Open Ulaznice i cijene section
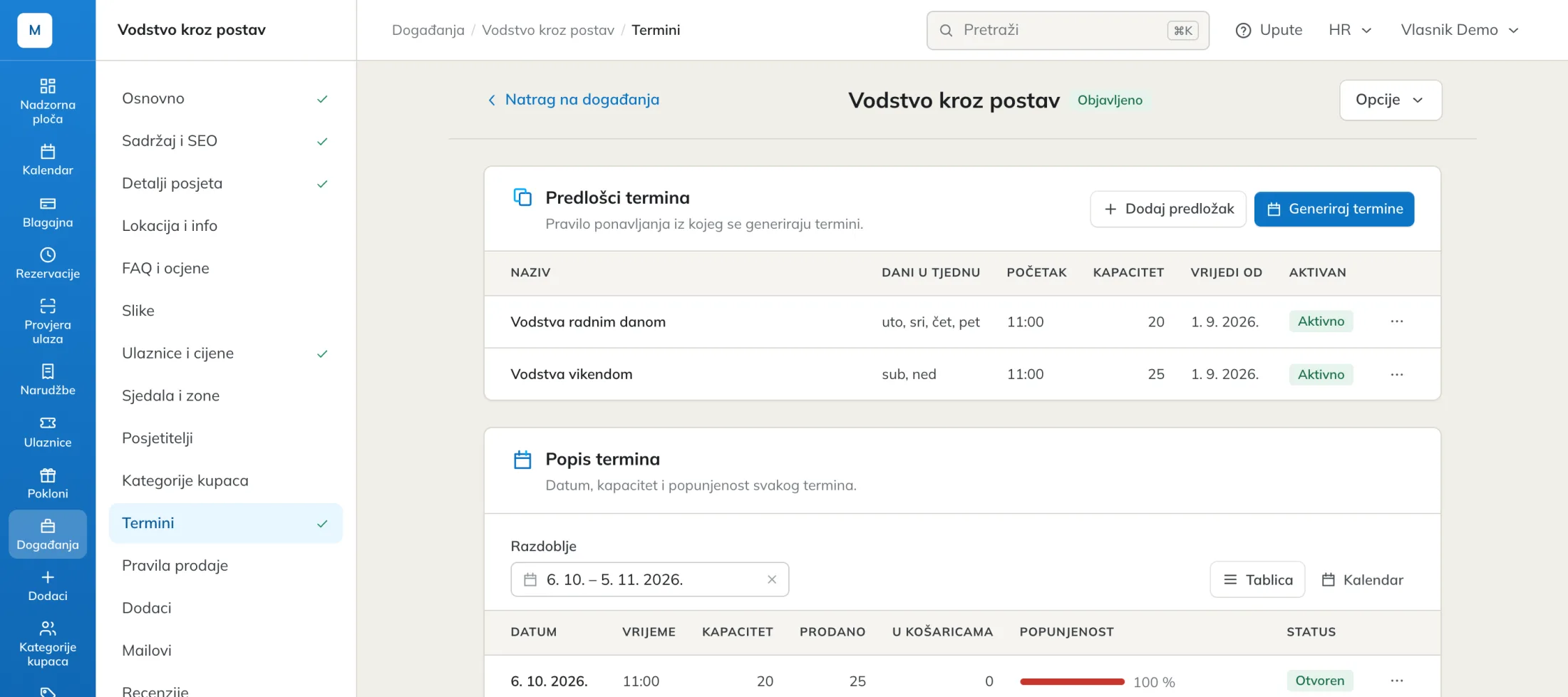This screenshot has width=1568, height=697. tap(225, 353)
